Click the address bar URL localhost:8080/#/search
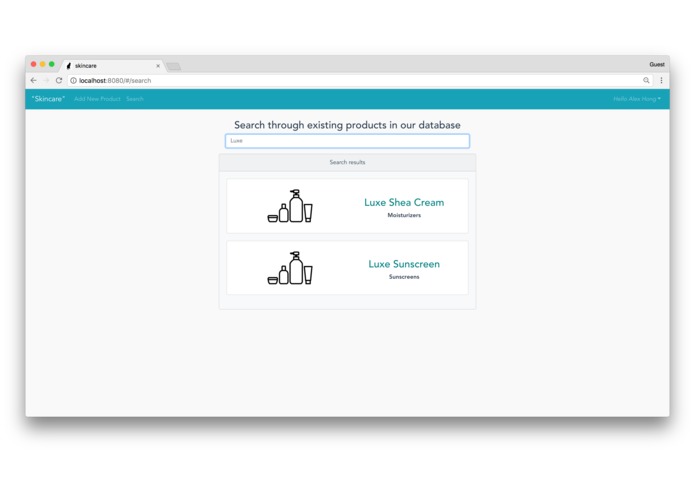The width and height of the screenshot is (695, 494). click(x=115, y=81)
